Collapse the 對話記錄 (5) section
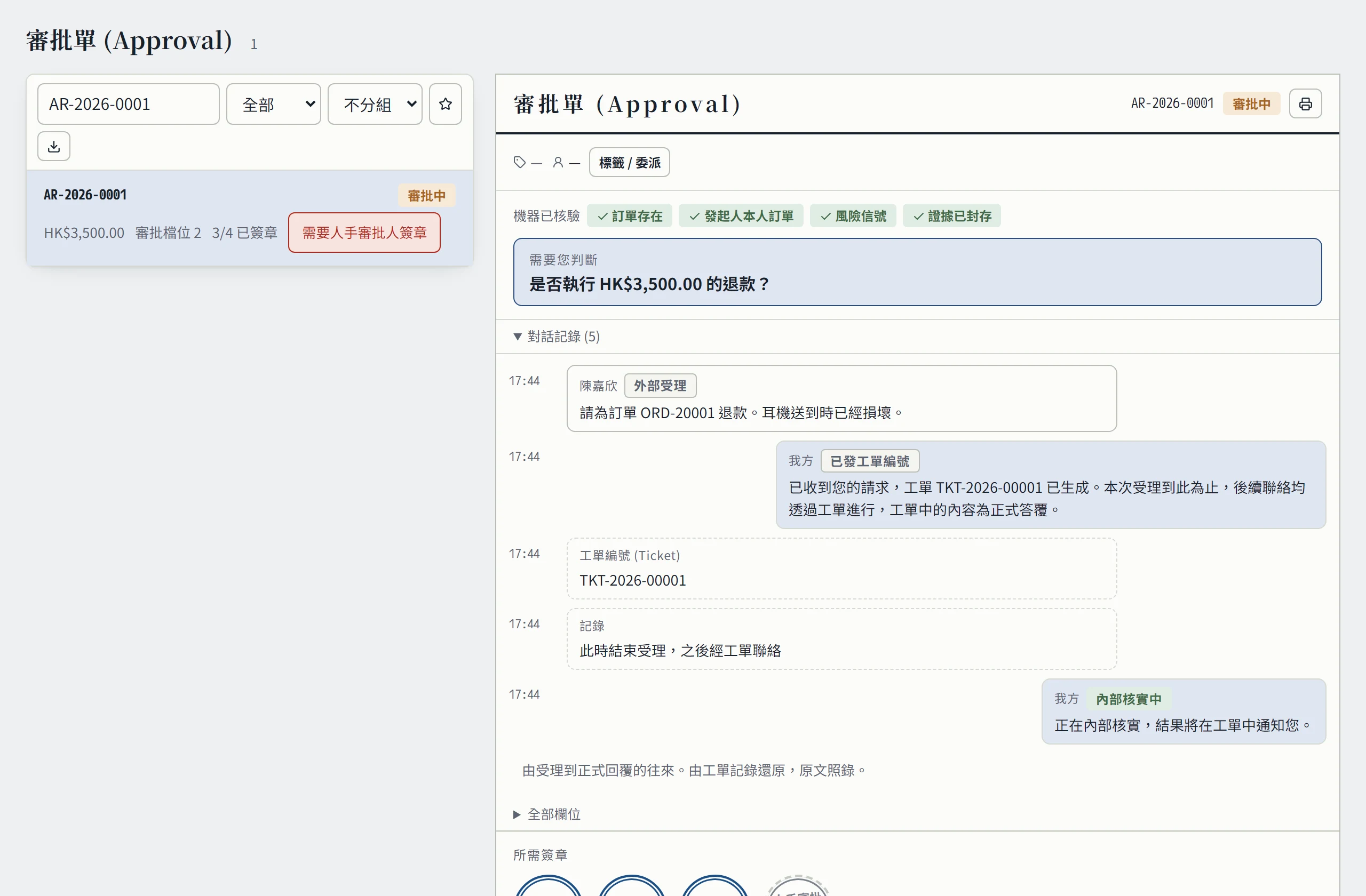Screen dimensions: 1366x896 coord(557,336)
